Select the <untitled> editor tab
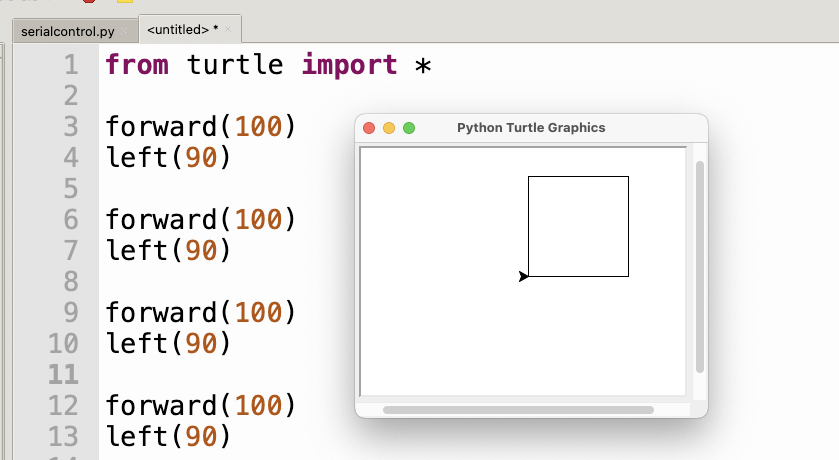 click(x=182, y=30)
